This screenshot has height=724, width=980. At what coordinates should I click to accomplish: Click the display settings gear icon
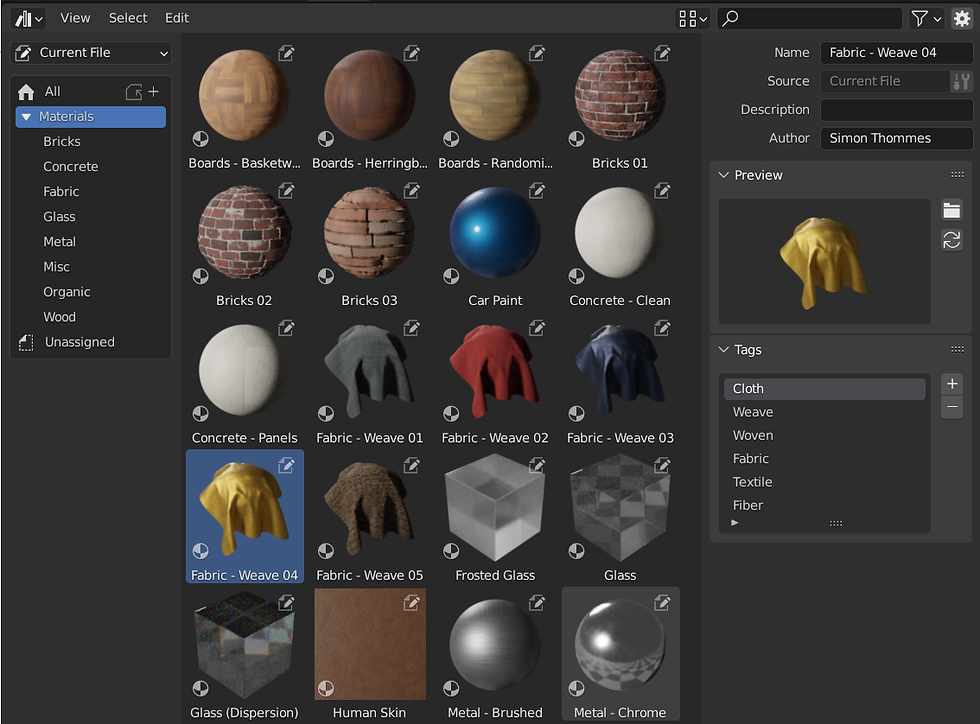963,17
